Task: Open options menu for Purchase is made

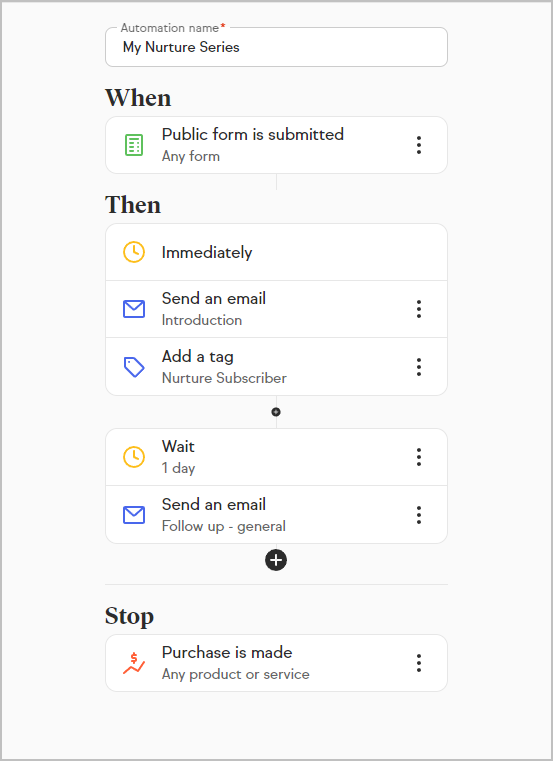Action: [419, 663]
